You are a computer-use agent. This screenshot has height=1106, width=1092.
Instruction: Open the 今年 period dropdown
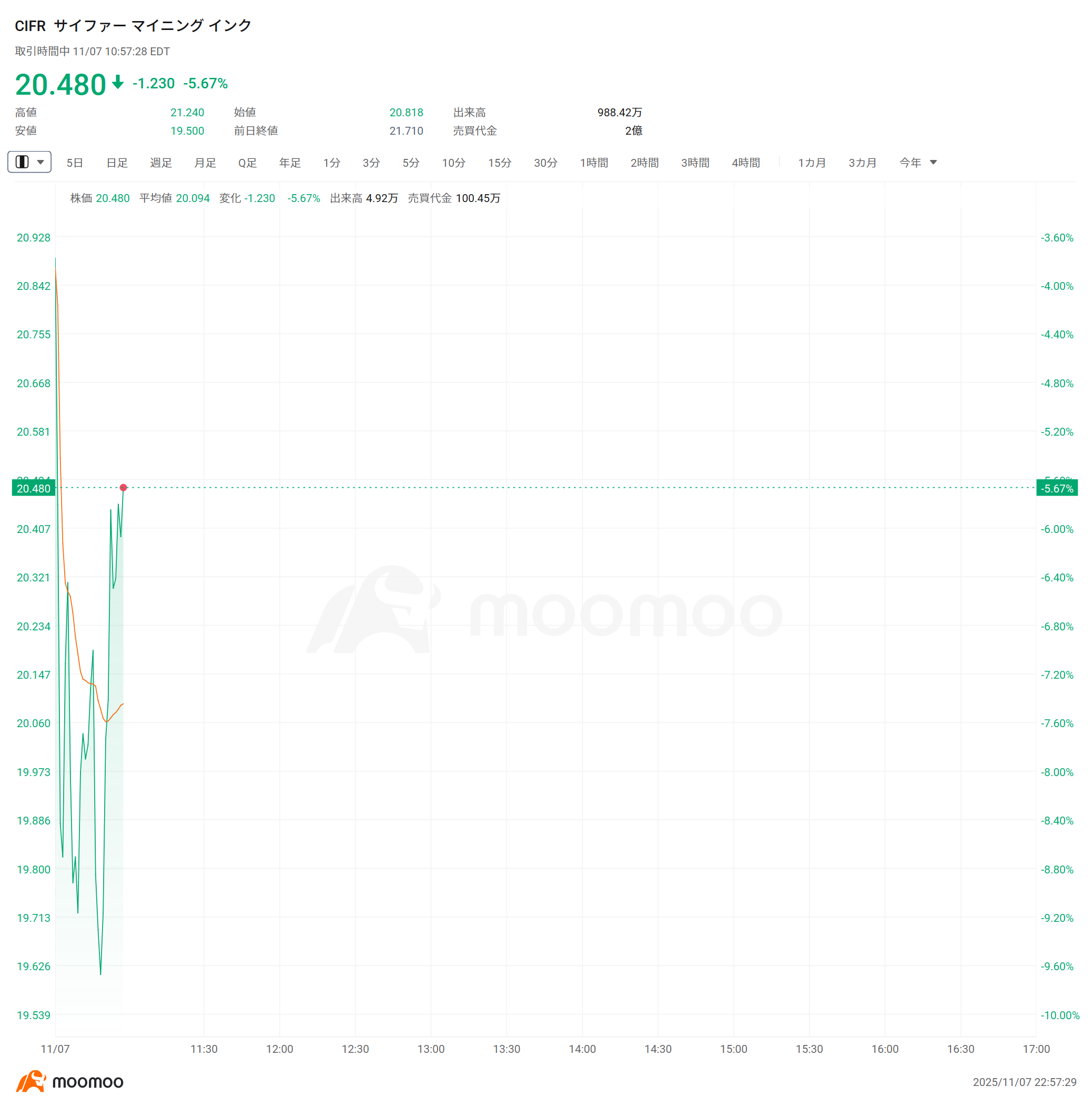(909, 163)
